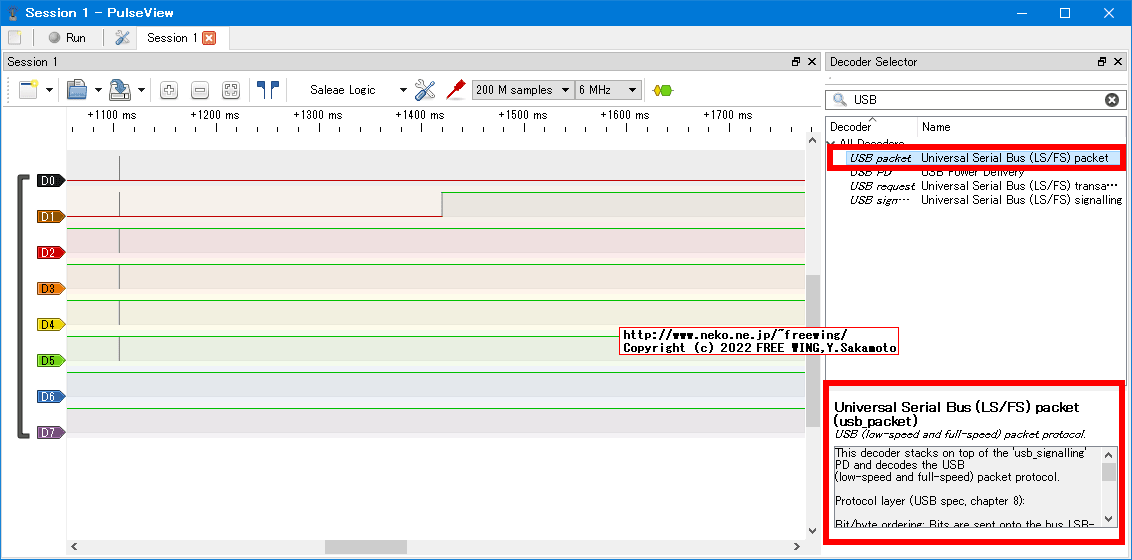Select the USB request decoder row
The width and height of the screenshot is (1132, 560).
pos(978,185)
